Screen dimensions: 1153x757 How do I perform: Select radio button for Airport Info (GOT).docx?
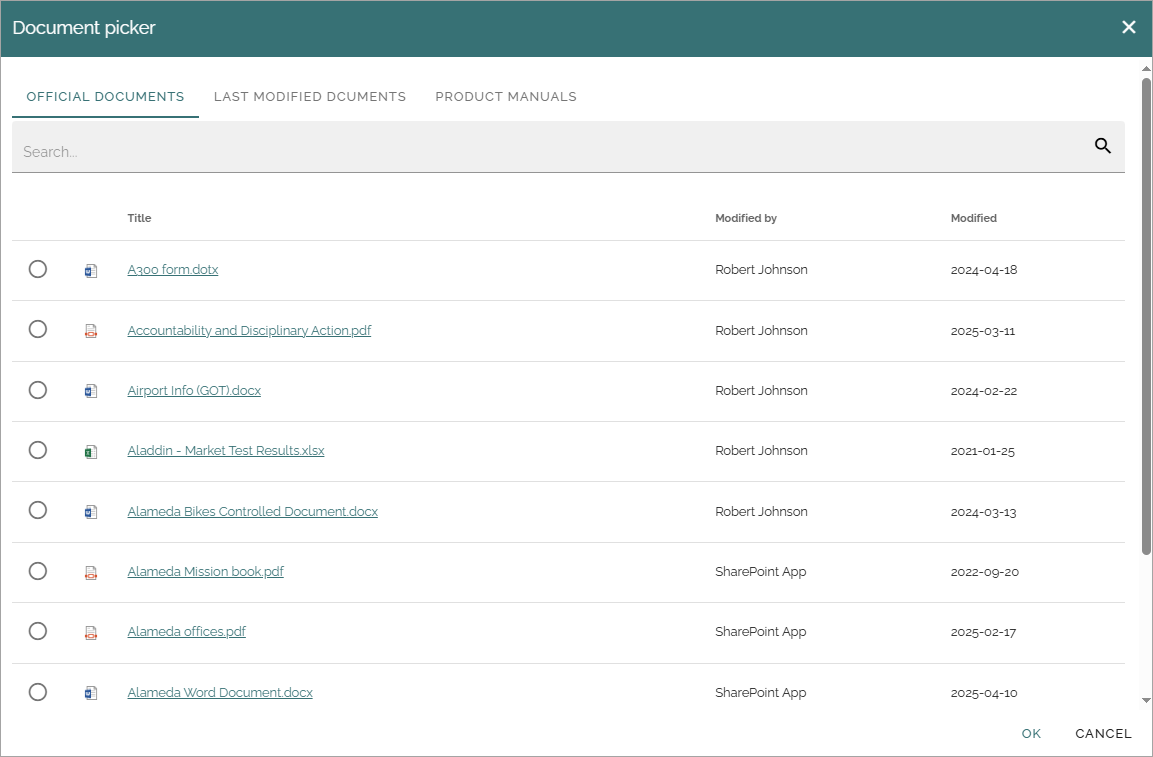38,390
